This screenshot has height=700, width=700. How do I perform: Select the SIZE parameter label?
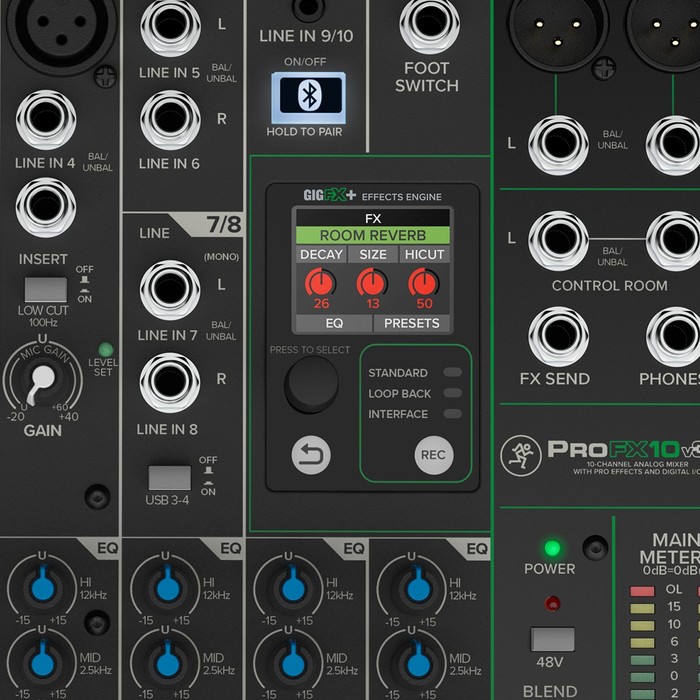373,254
